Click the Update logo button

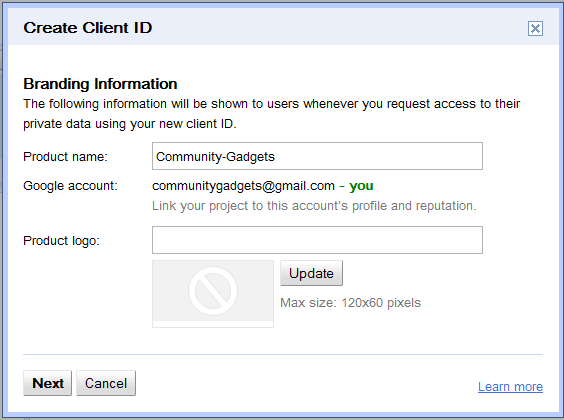click(x=311, y=273)
